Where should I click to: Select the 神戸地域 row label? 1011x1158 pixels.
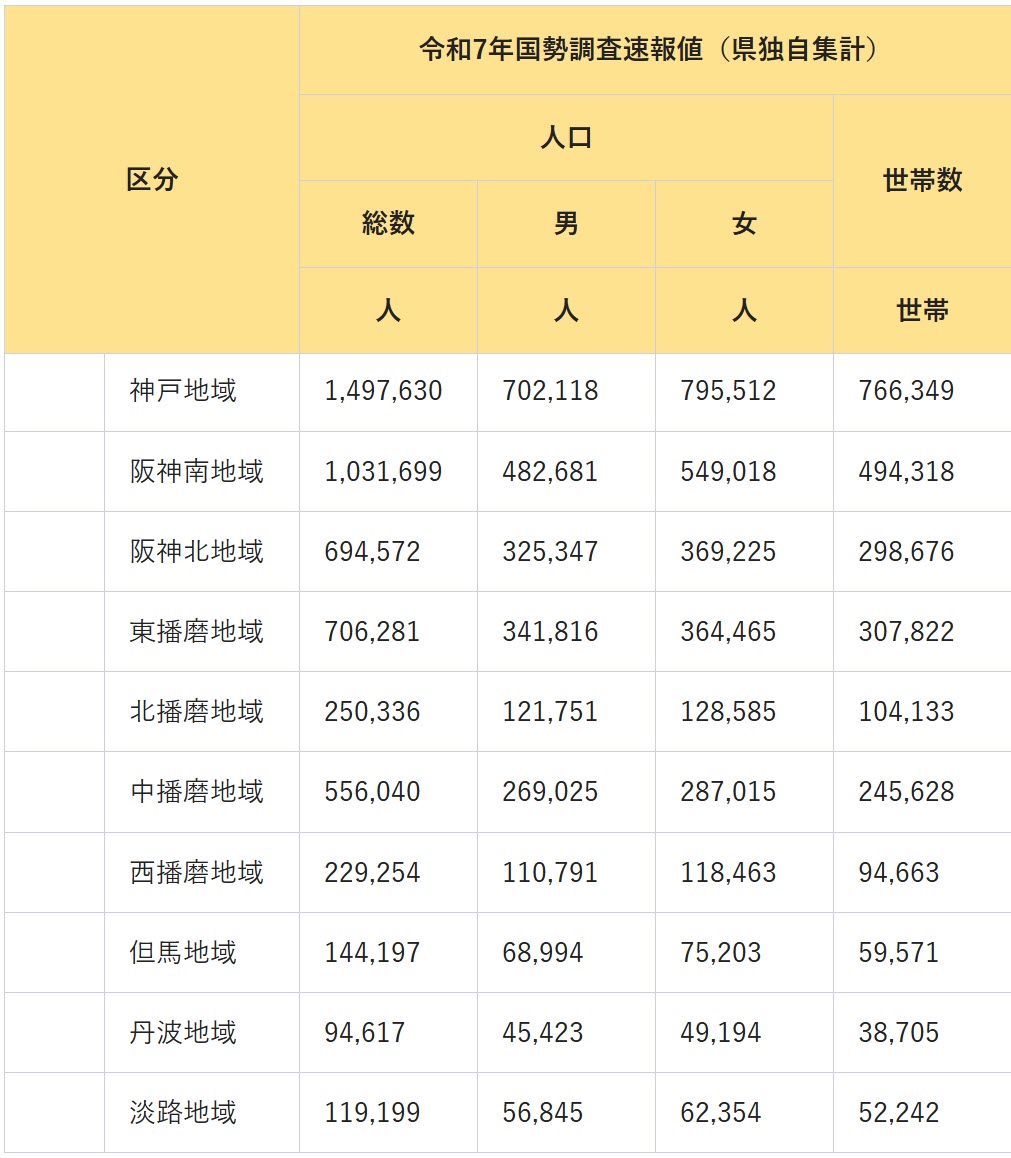pyautogui.click(x=183, y=391)
